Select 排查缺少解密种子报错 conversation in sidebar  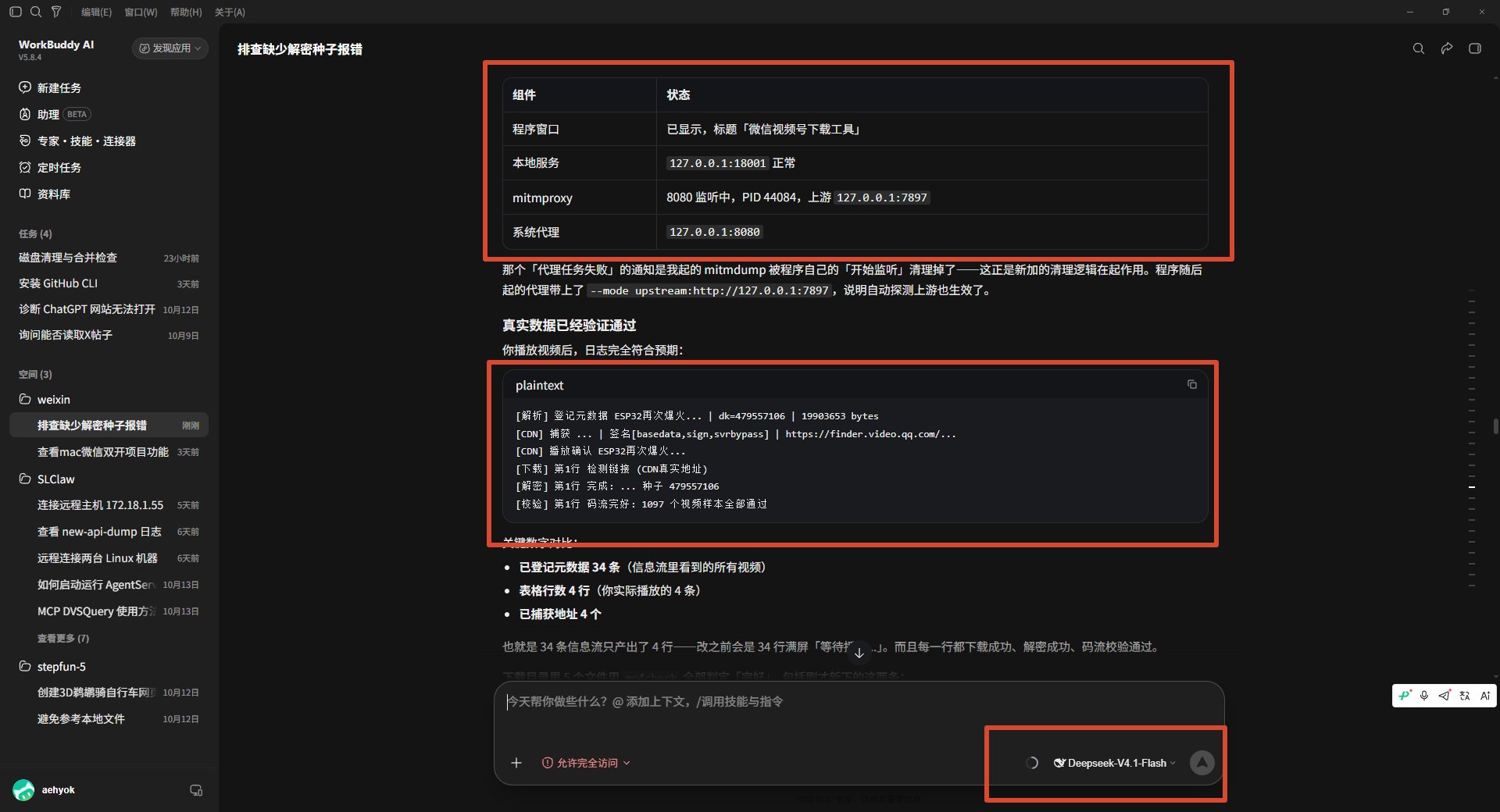click(109, 426)
